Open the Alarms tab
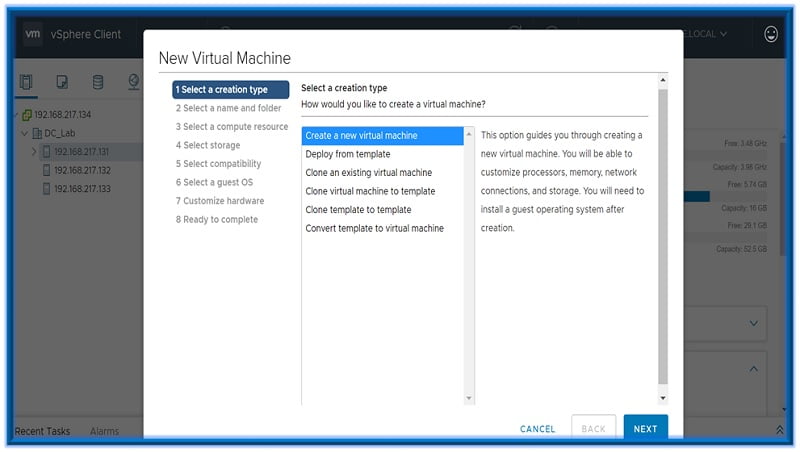The height and width of the screenshot is (452, 800). click(105, 432)
